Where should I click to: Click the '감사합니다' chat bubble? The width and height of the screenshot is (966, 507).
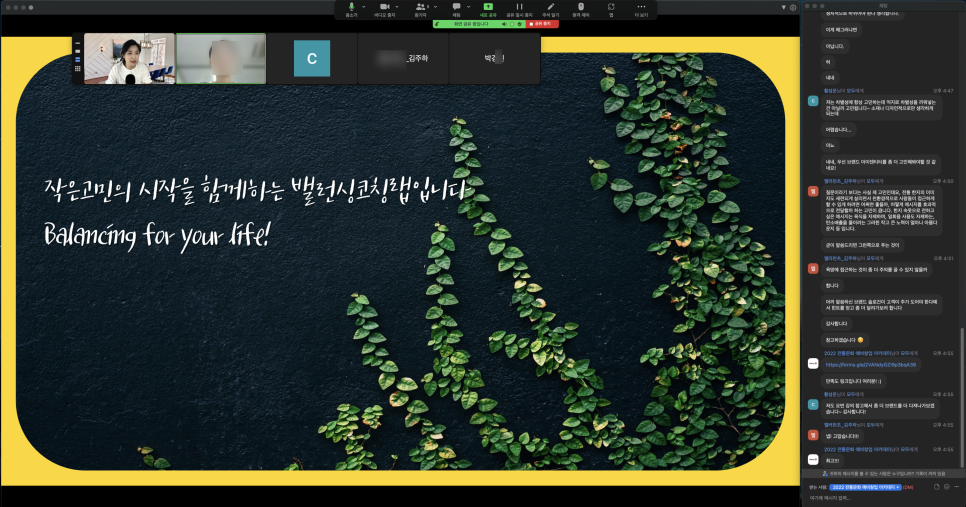click(837, 323)
